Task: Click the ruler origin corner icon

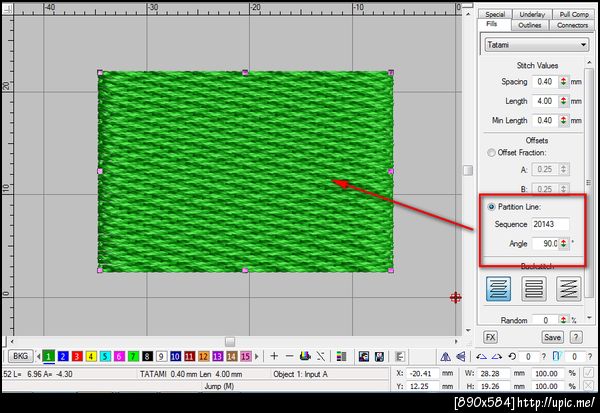Action: click(7, 8)
